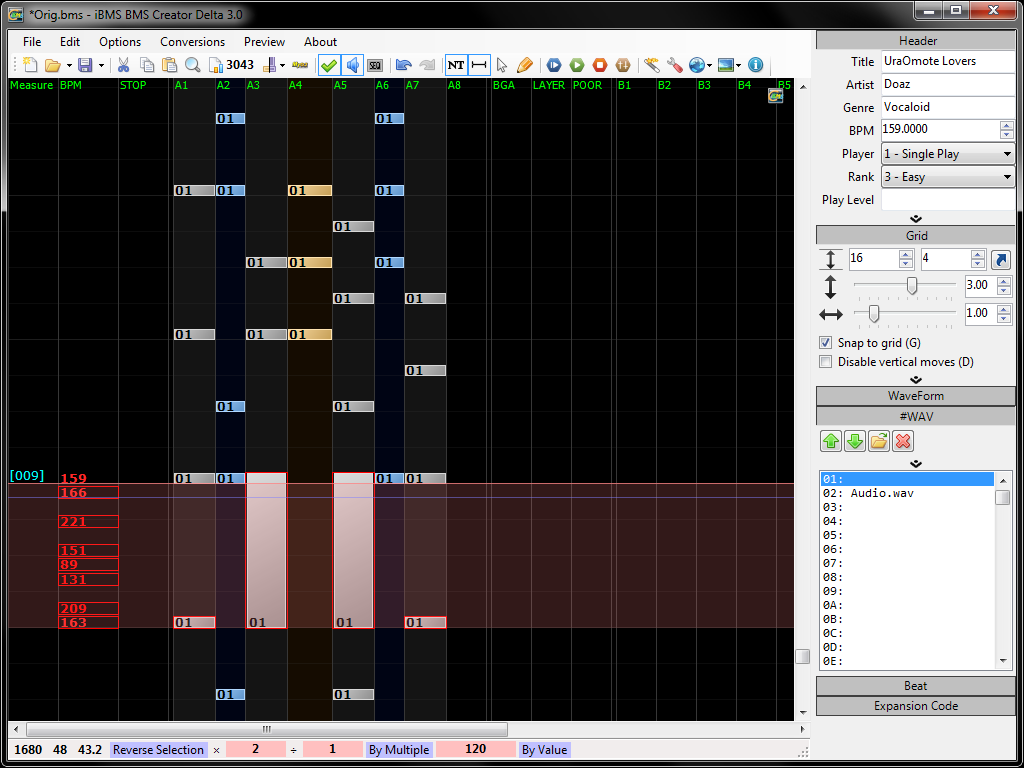Click the blue speaker audio icon in the toolbar
1024x768 pixels.
click(x=353, y=64)
